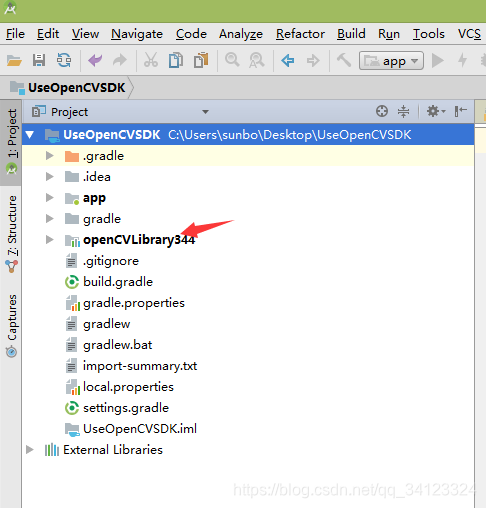Expand the openCVLibrary344 module
Image resolution: width=486 pixels, height=508 pixels.
50,240
